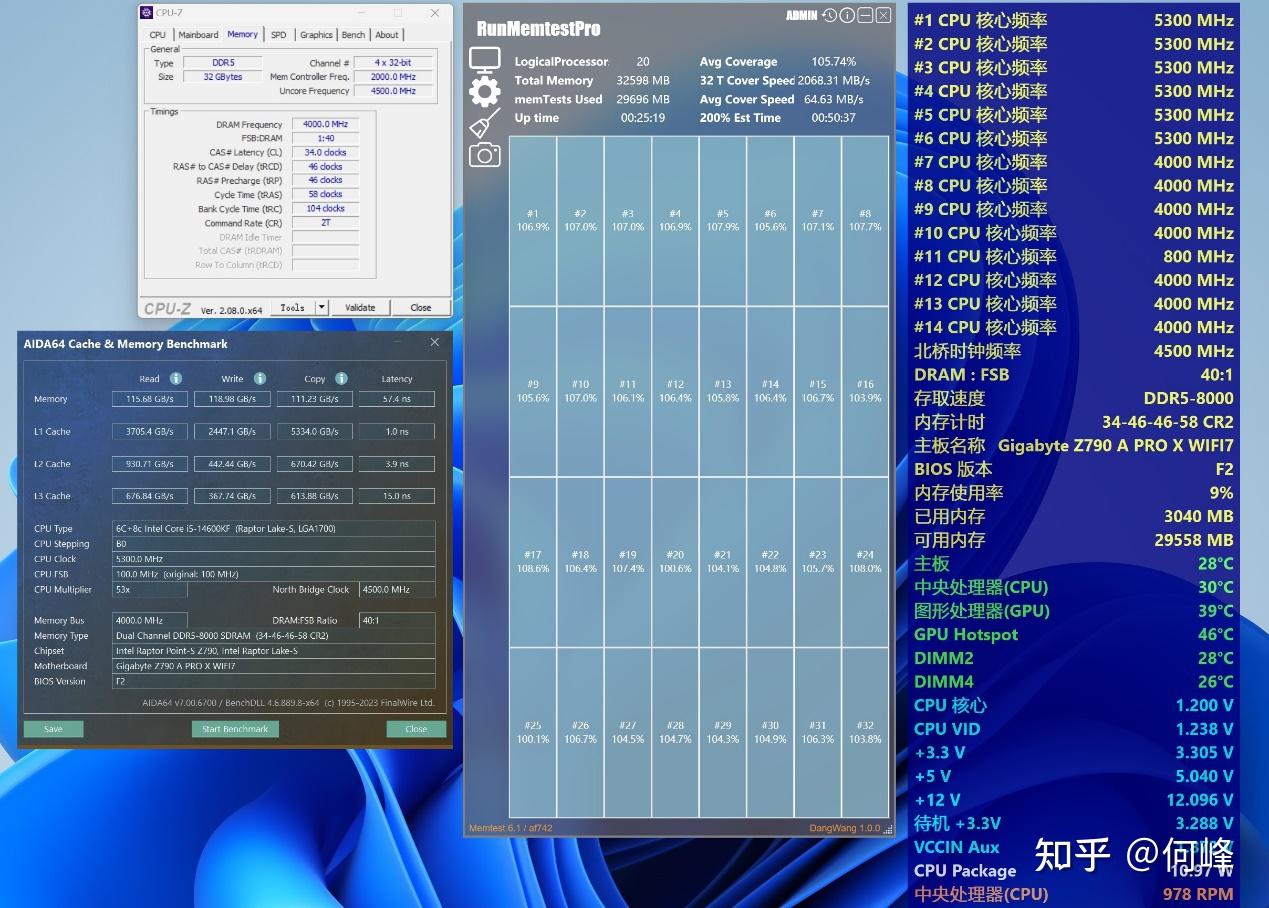The image size is (1269, 908).
Task: Click Start Benchmark in AIDA64
Action: (235, 729)
